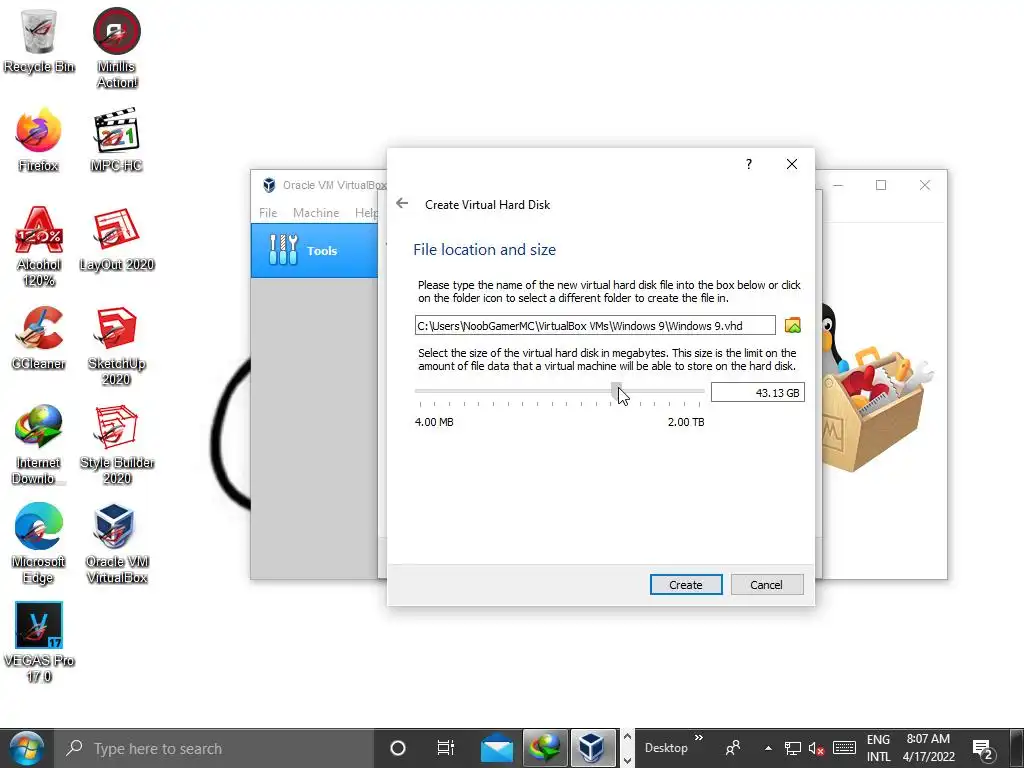The height and width of the screenshot is (768, 1024).
Task: Click muted volume tray icon
Action: [x=816, y=748]
